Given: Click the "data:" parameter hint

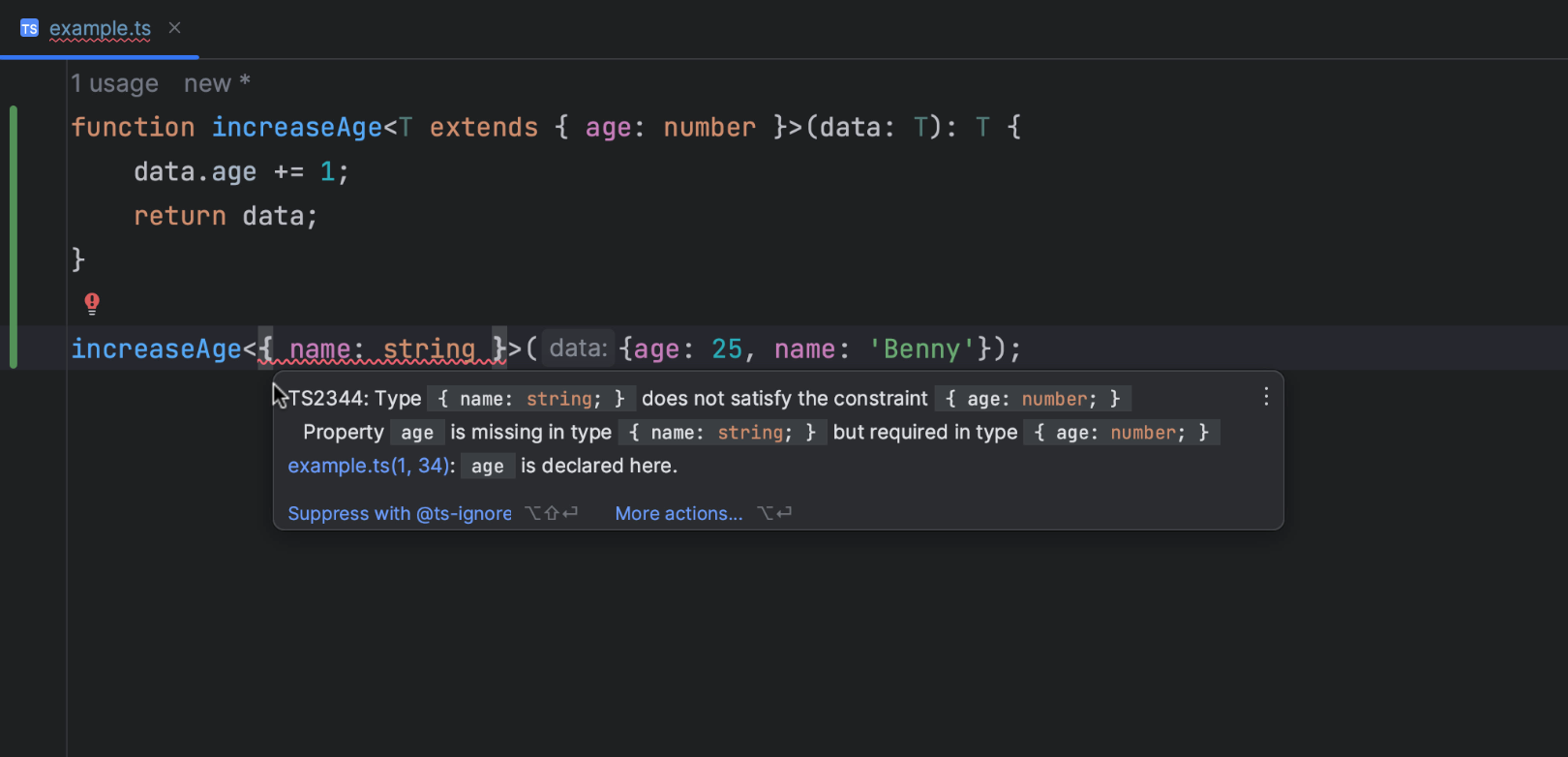Looking at the screenshot, I should [x=578, y=348].
